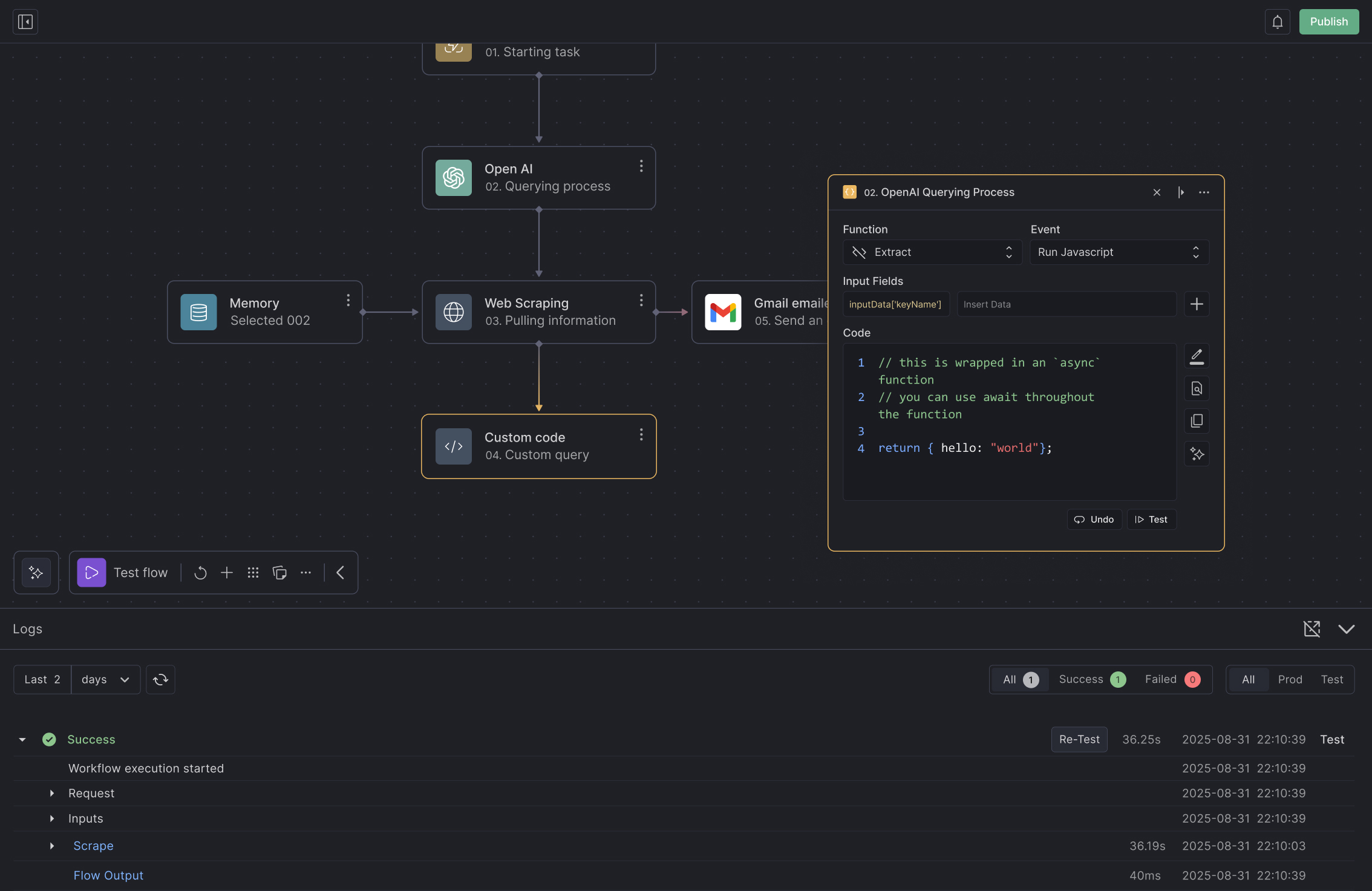
Task: Open the Web Scraping node options menu
Action: [641, 301]
